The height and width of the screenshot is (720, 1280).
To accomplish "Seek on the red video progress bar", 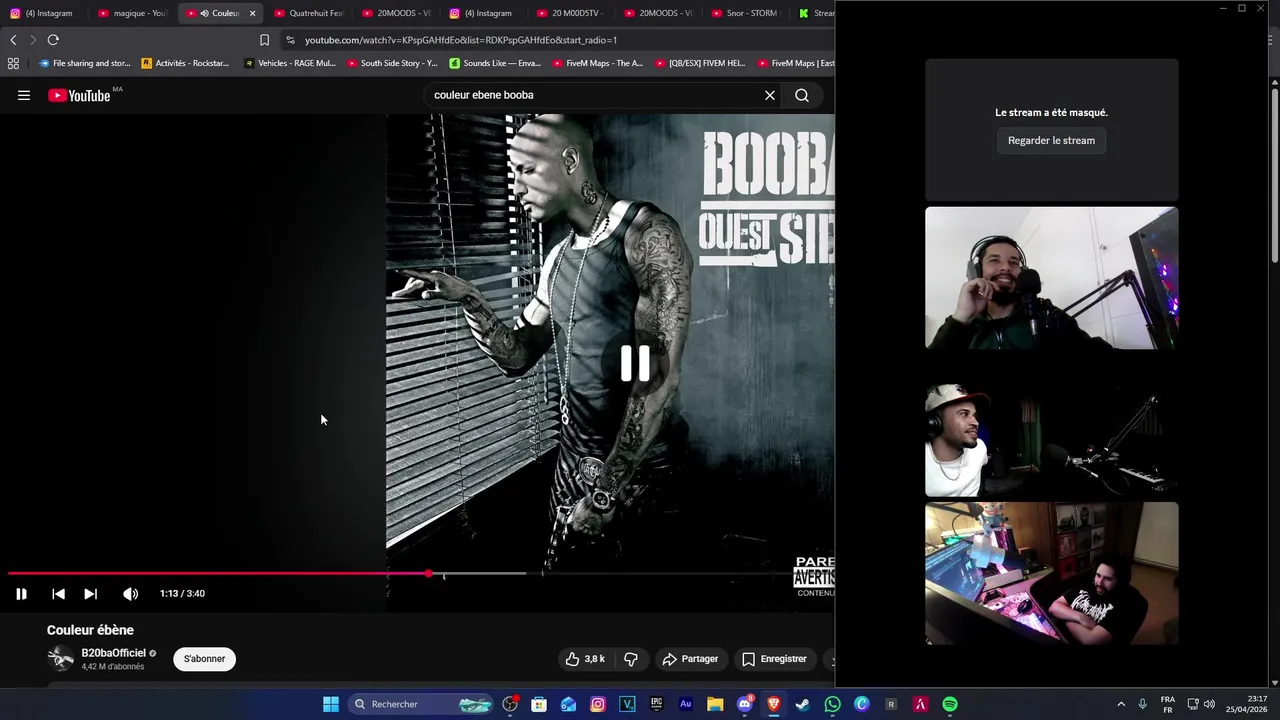I will 218,574.
